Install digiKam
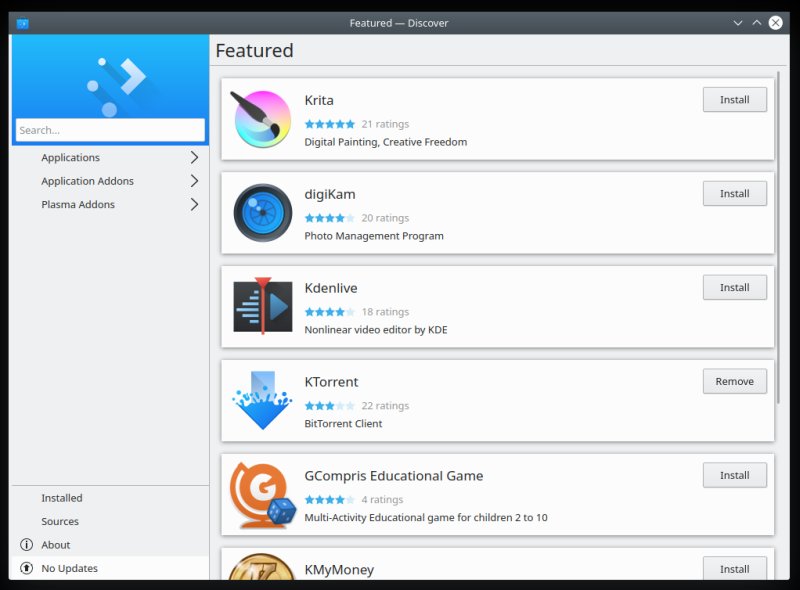The image size is (800, 590). click(x=735, y=193)
